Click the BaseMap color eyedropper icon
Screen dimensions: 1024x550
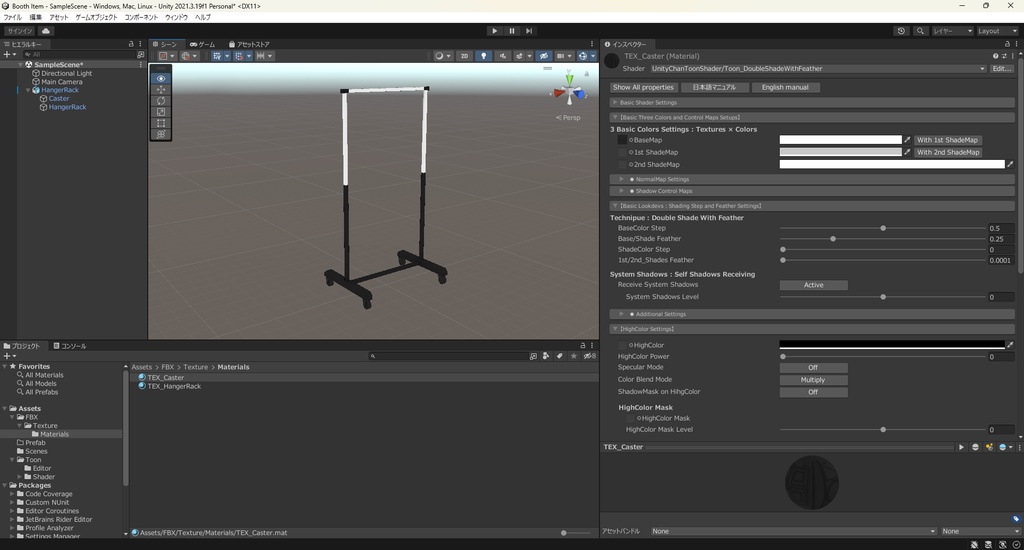[907, 140]
